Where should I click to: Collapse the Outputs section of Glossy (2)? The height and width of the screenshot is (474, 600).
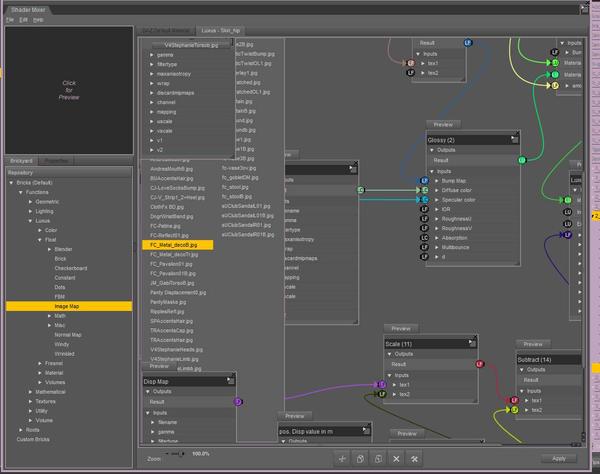point(432,150)
